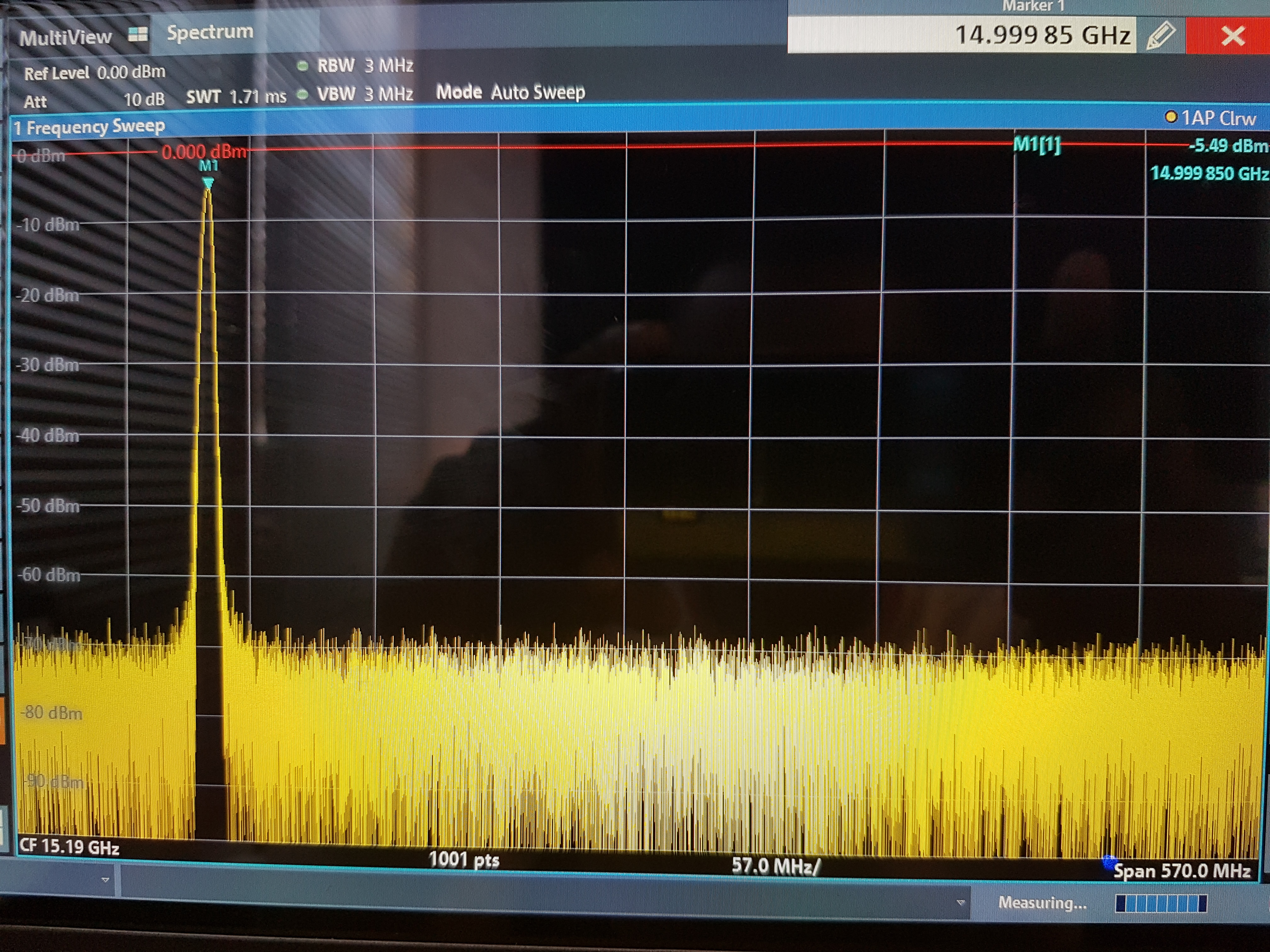This screenshot has height=952, width=1270.
Task: Expand the status bar dropdown near Measuring
Action: (961, 903)
